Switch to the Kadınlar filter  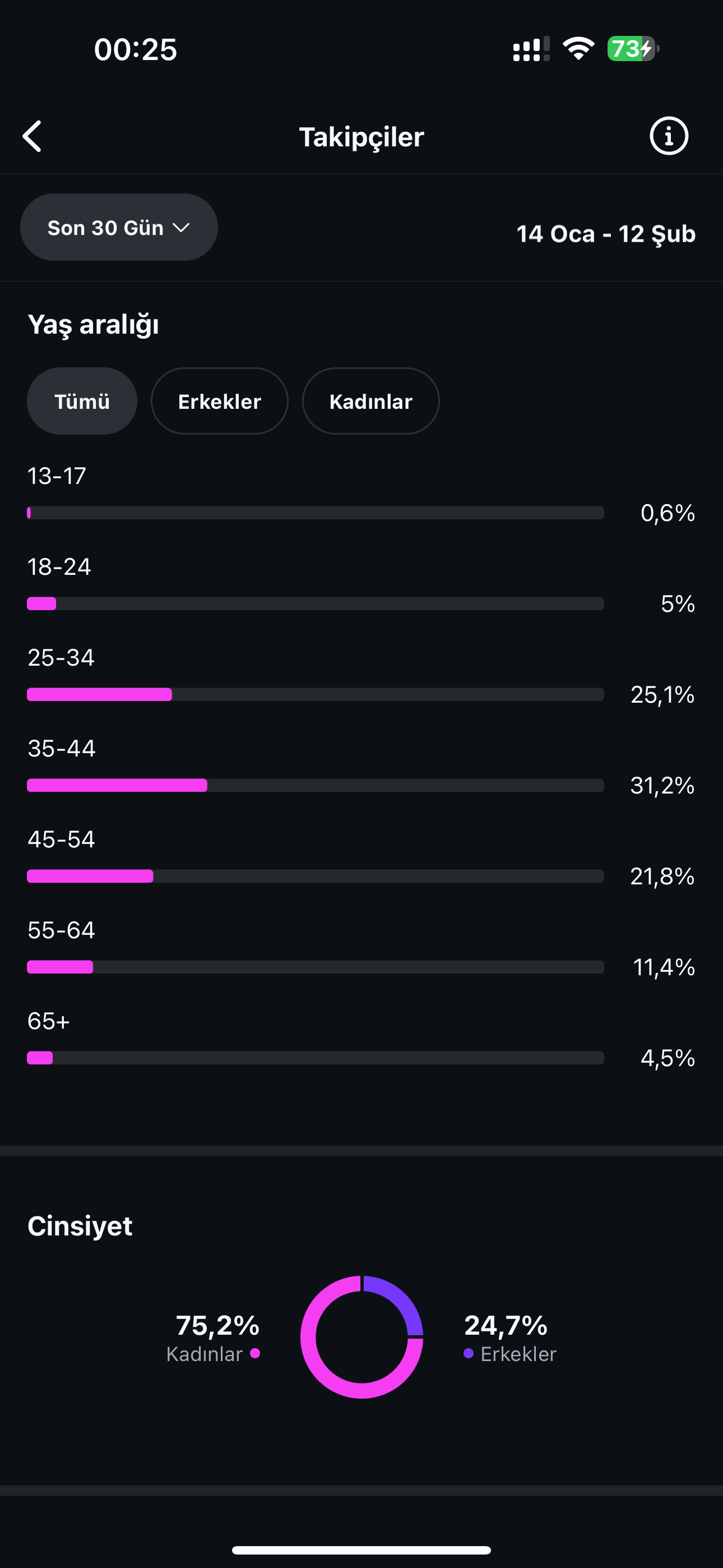pyautogui.click(x=370, y=401)
